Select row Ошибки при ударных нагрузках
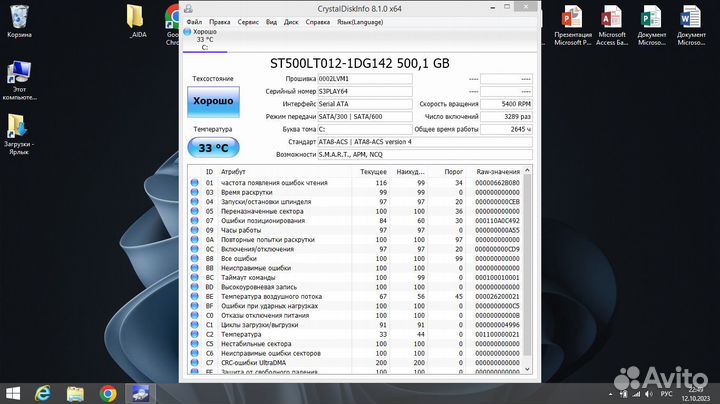 (x=355, y=306)
